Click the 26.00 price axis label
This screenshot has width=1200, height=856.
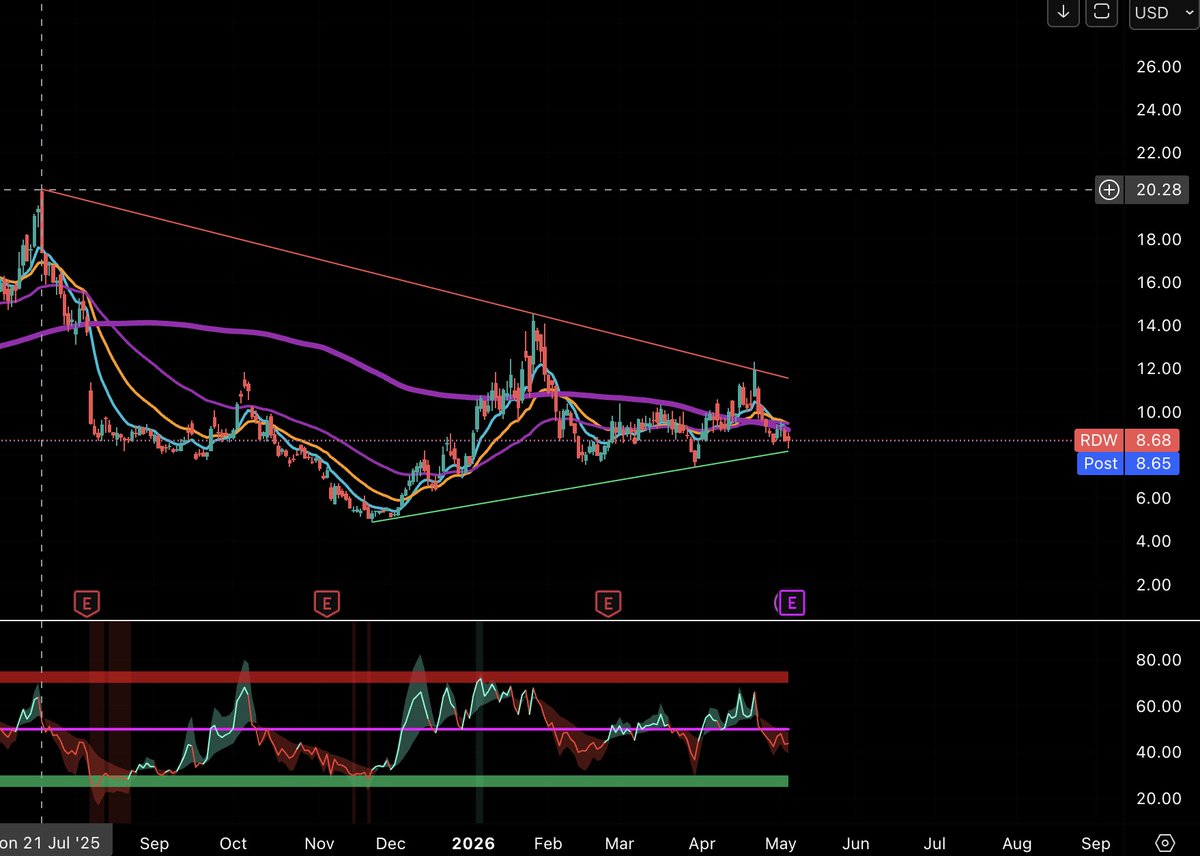point(1158,66)
